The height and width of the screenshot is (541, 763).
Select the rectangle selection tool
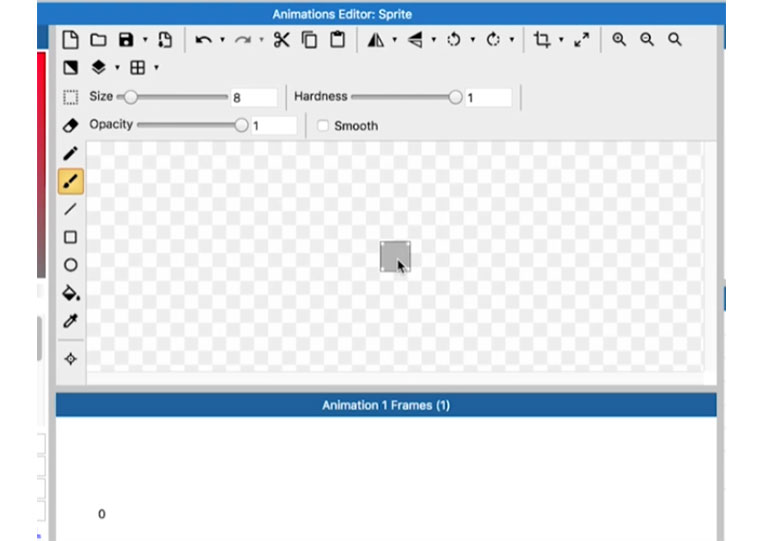(71, 97)
